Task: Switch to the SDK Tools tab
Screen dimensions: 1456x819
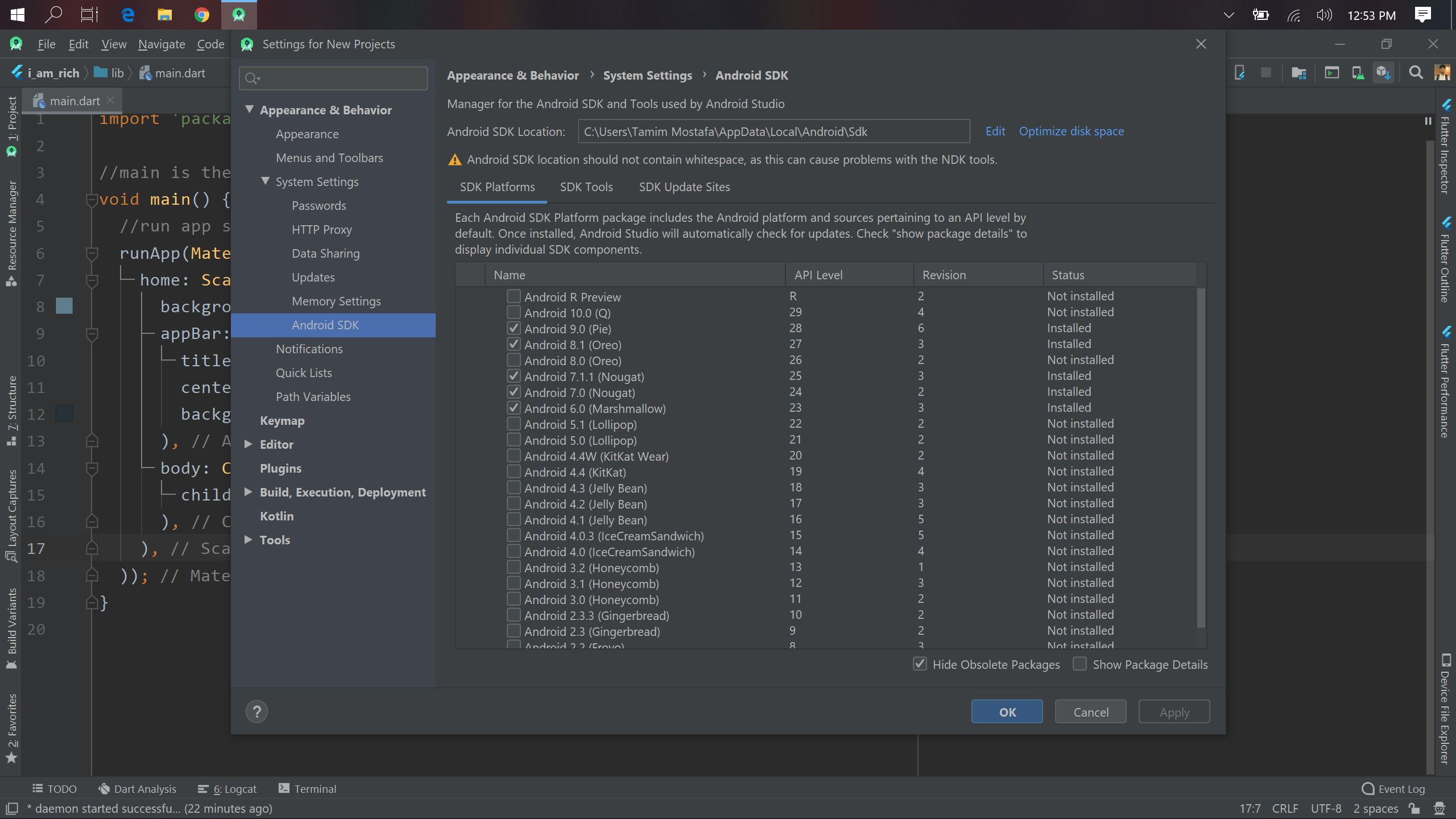Action: point(586,187)
